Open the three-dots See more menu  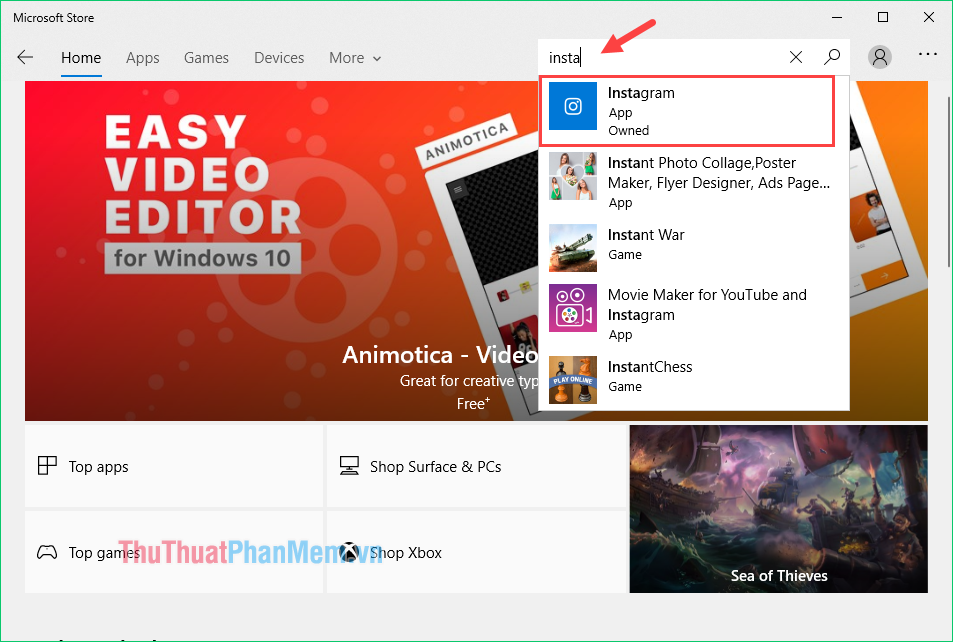coord(928,57)
